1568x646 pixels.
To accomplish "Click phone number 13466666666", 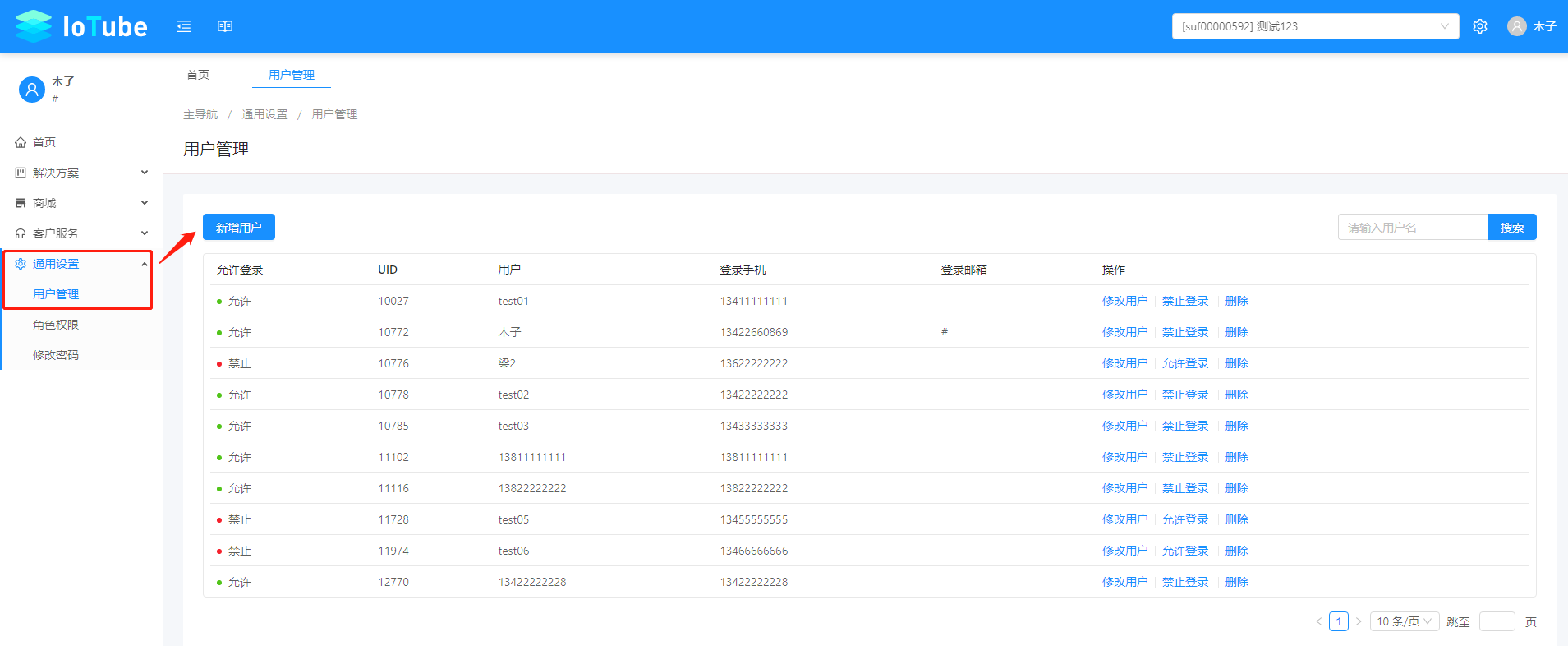I will (754, 551).
